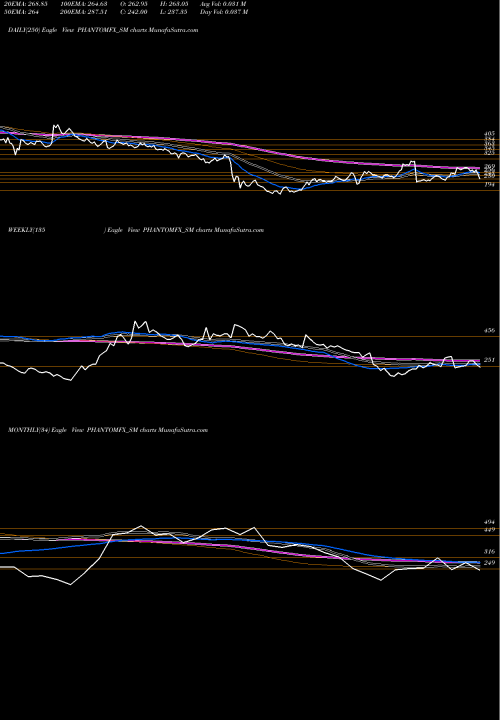Image resolution: width=500 pixels, height=720 pixels.
Task: Click the 494 price level on monthly chart
Action: [489, 522]
